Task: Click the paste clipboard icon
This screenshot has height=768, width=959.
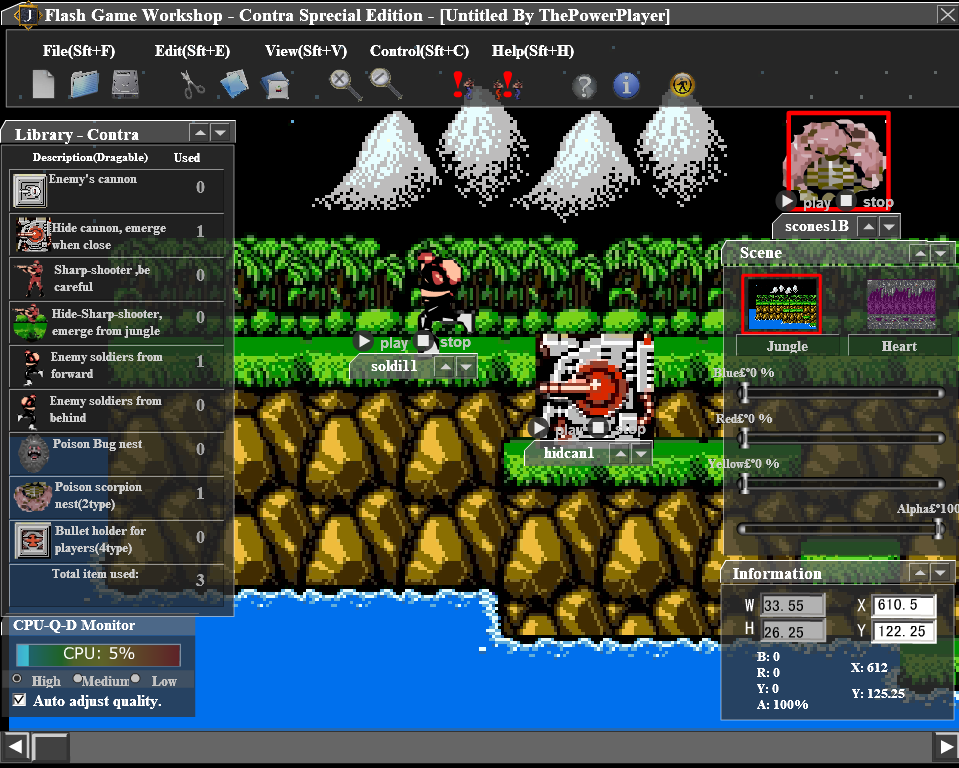Action: click(275, 86)
